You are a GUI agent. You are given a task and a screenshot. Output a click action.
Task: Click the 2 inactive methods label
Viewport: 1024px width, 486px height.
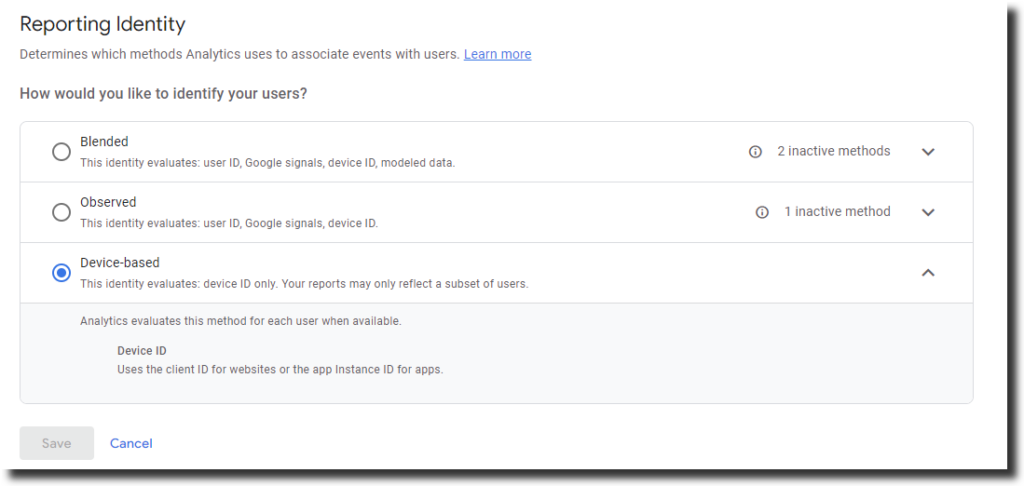tap(833, 151)
